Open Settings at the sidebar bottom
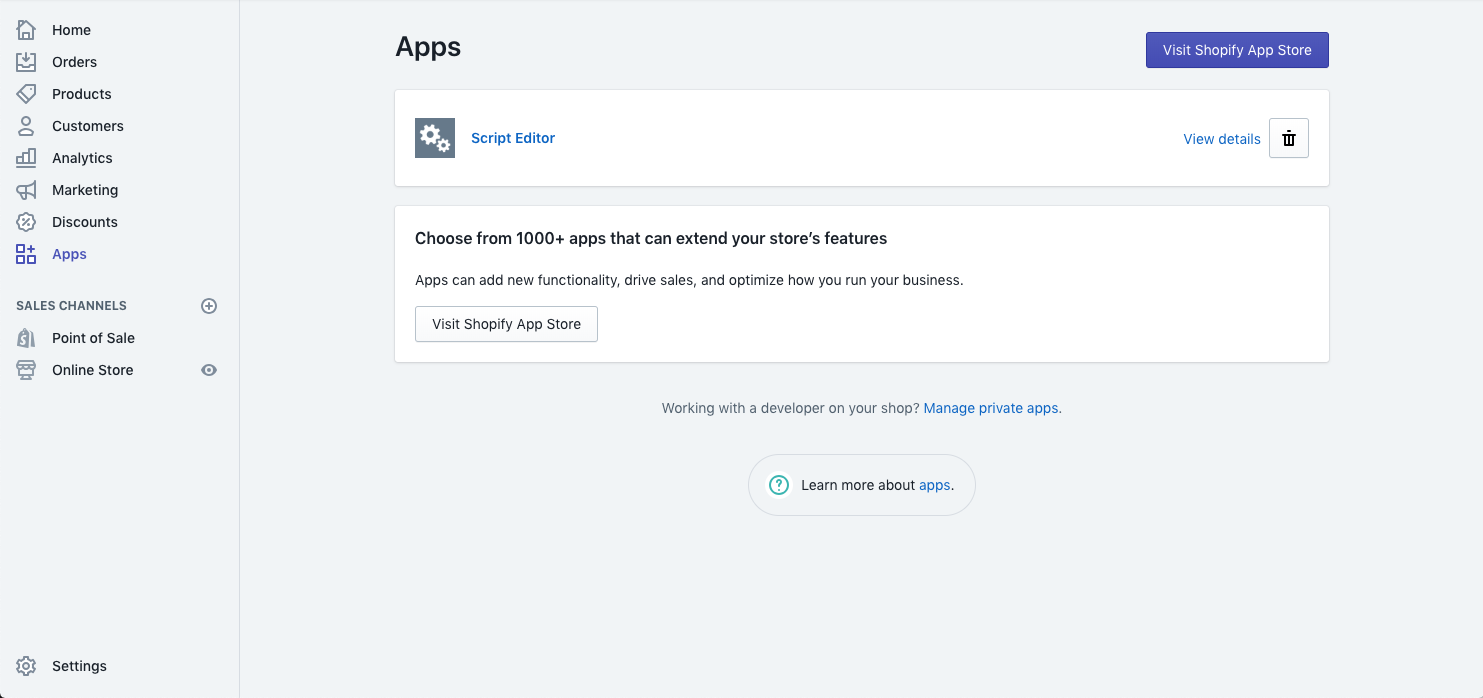Screen dimensions: 1483x698 (x=79, y=666)
